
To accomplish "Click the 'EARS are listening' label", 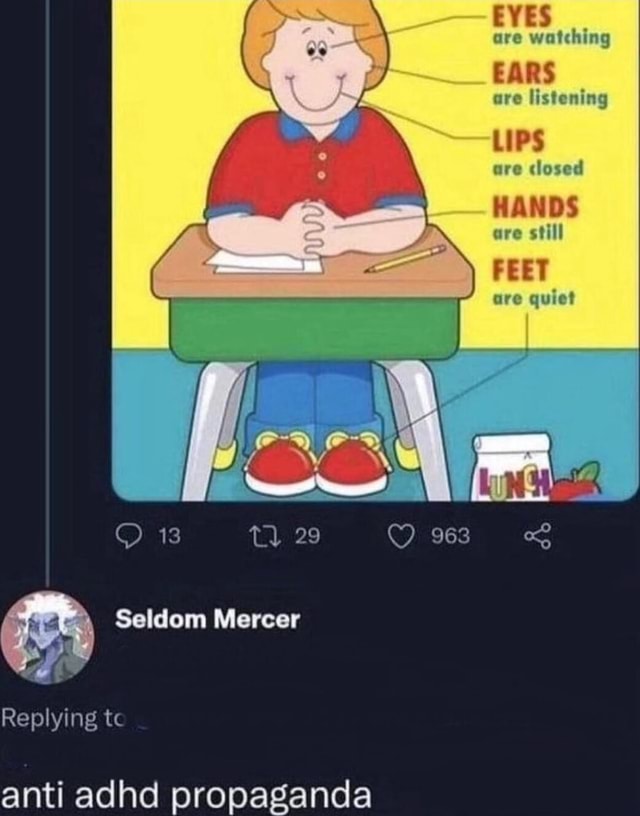I will 547,87.
